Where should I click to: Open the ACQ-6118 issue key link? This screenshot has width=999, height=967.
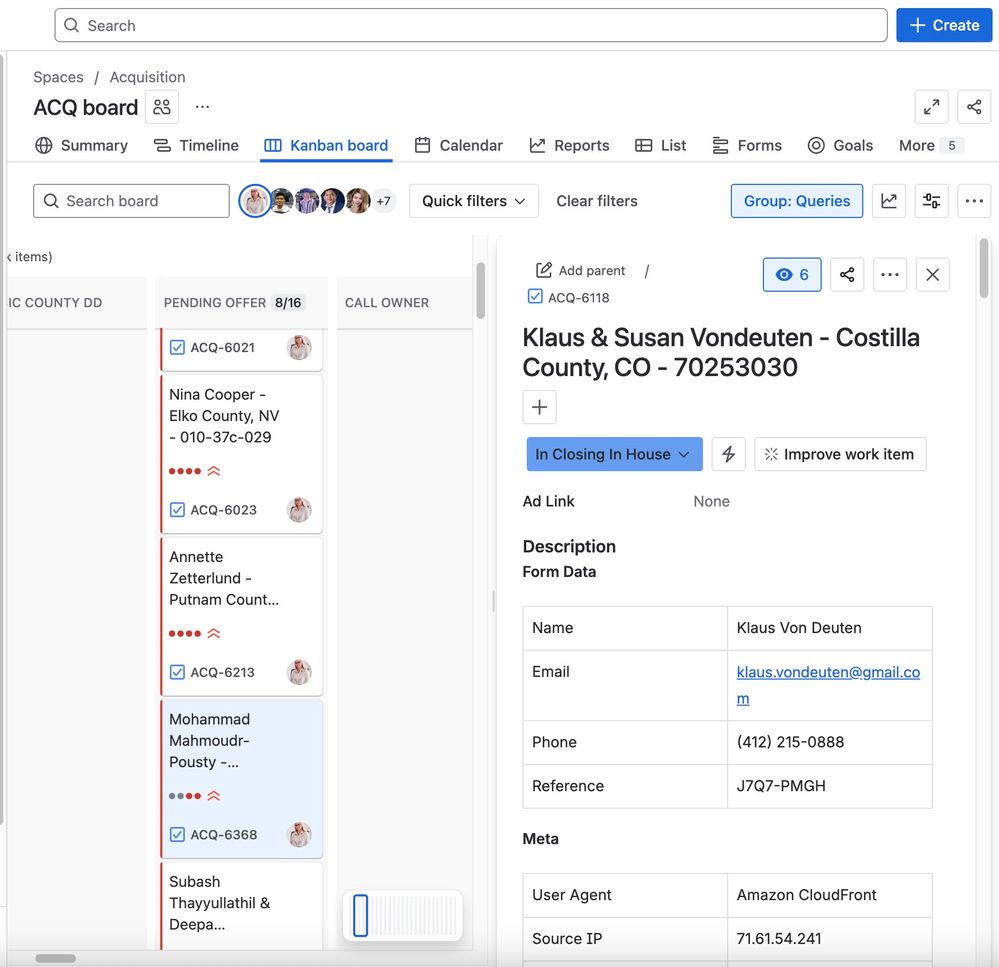point(578,297)
